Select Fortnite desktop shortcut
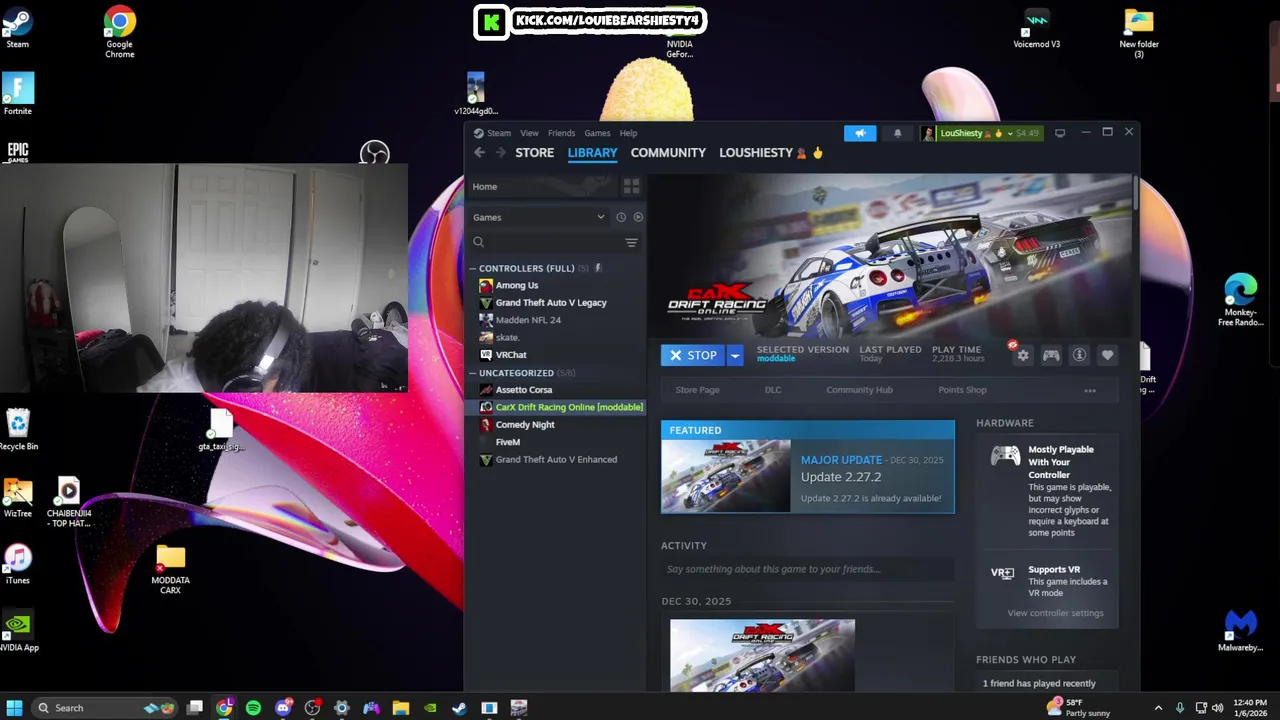 coord(18,94)
